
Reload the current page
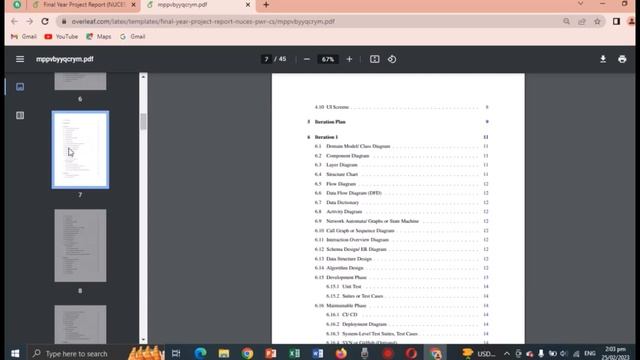(x=45, y=21)
